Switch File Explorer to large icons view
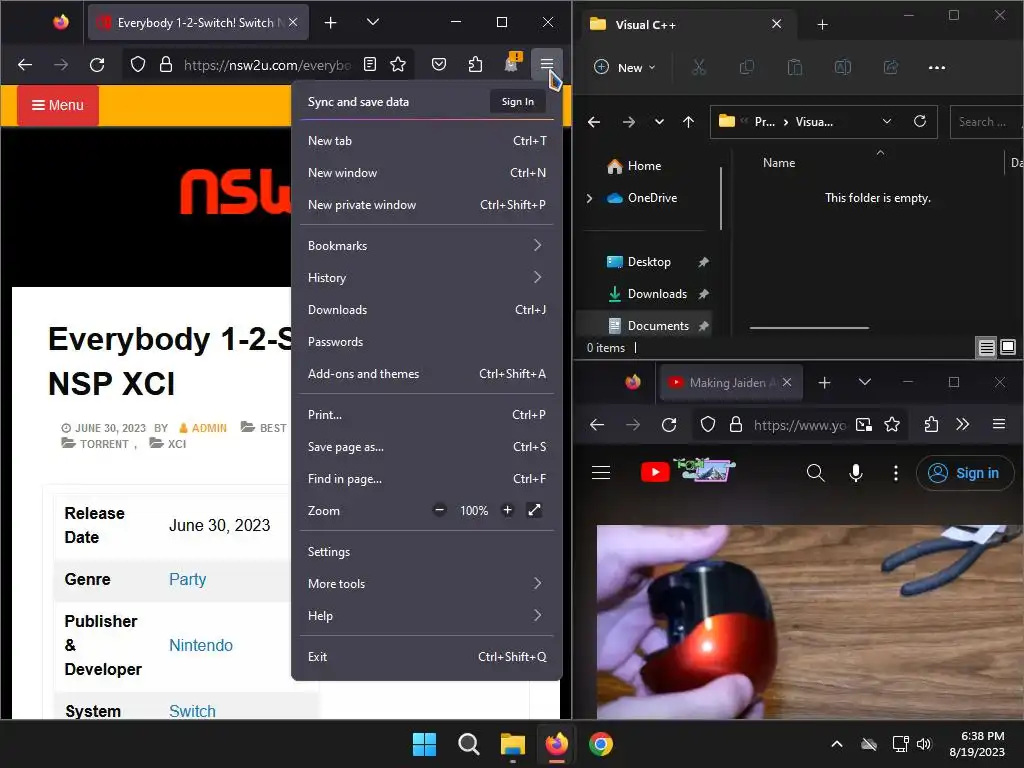1024x768 pixels. [x=1008, y=347]
